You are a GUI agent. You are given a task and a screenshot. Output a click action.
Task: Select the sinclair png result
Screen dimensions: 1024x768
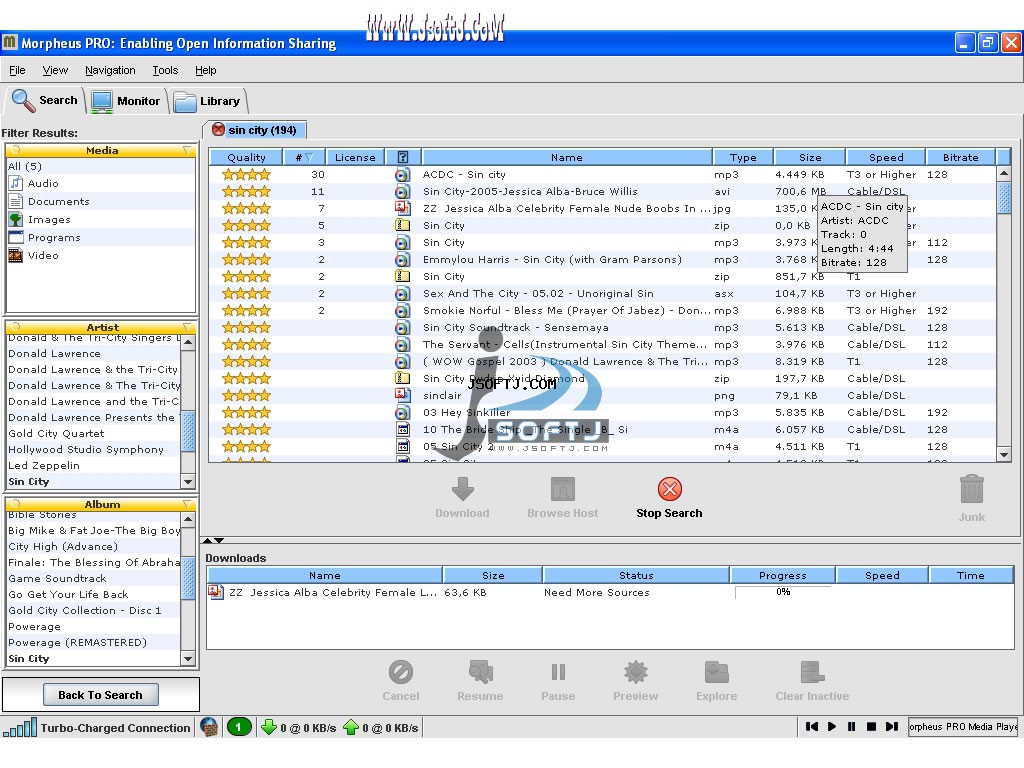(x=602, y=395)
